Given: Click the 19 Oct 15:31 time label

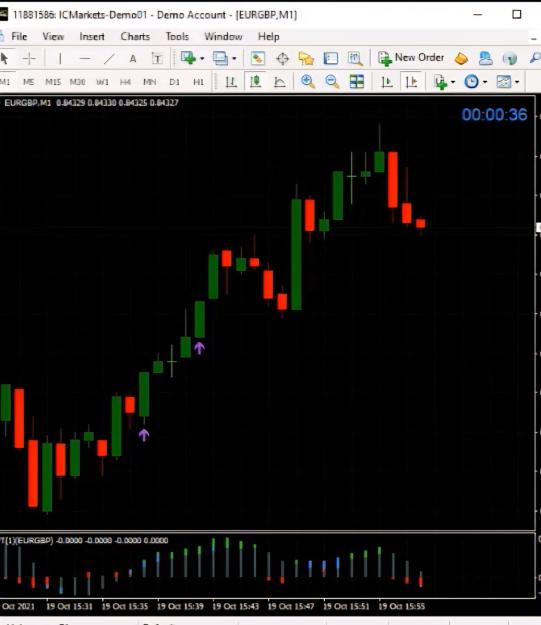Looking at the screenshot, I should (69, 606).
